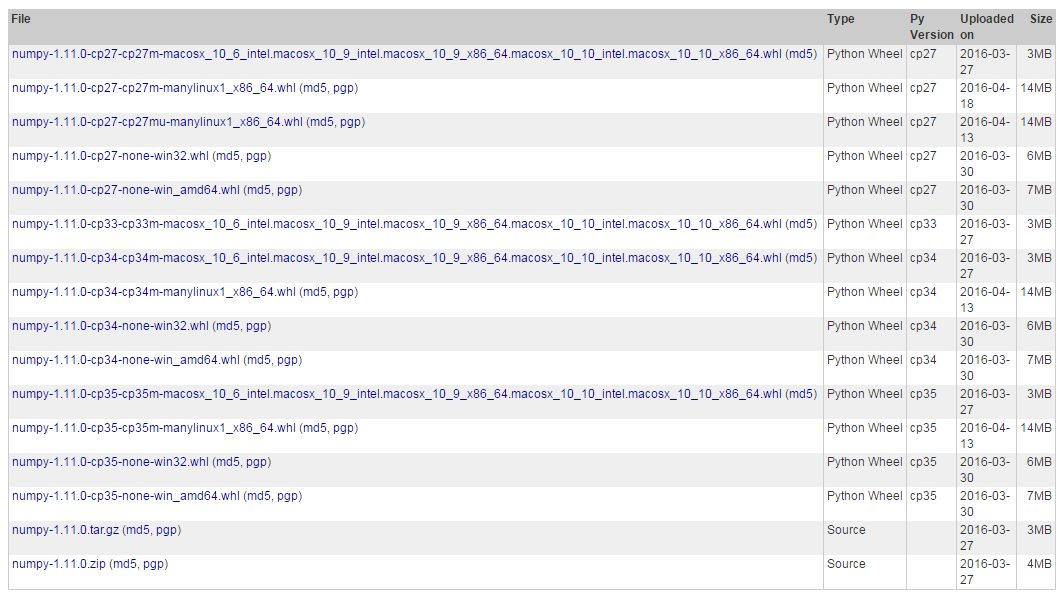Click the Type column header
The image size is (1063, 597).
pyautogui.click(x=841, y=18)
